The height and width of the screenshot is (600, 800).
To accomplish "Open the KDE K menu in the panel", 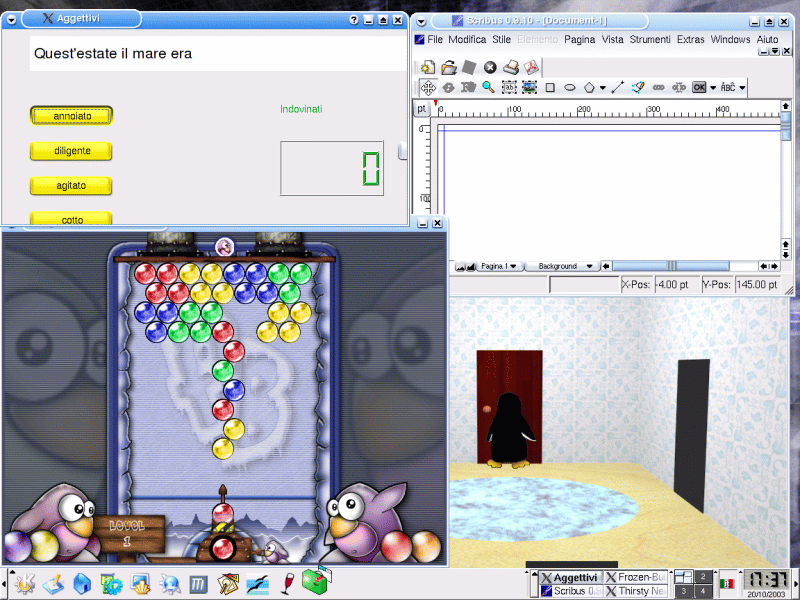I will click(25, 584).
